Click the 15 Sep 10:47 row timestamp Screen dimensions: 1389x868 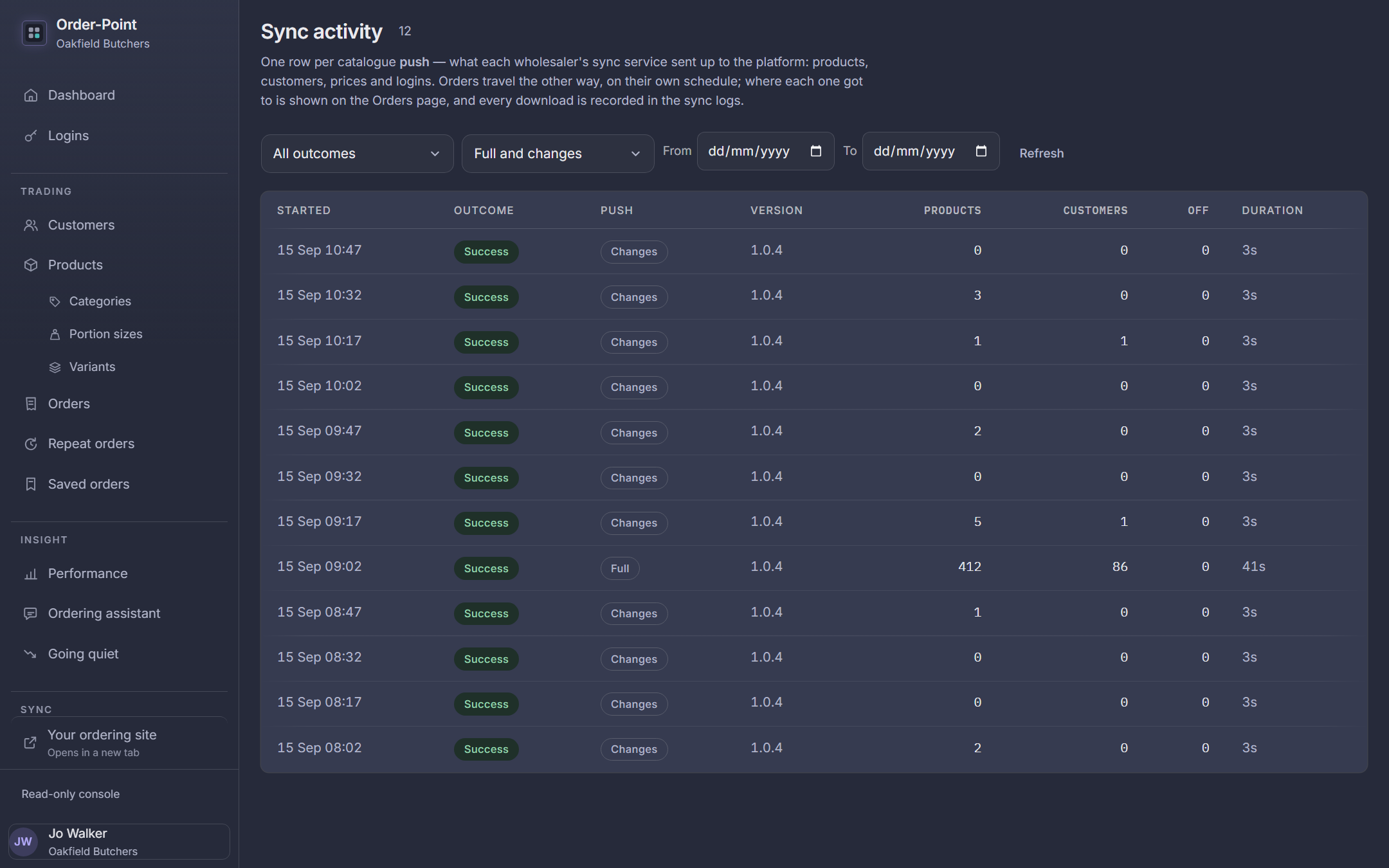319,250
